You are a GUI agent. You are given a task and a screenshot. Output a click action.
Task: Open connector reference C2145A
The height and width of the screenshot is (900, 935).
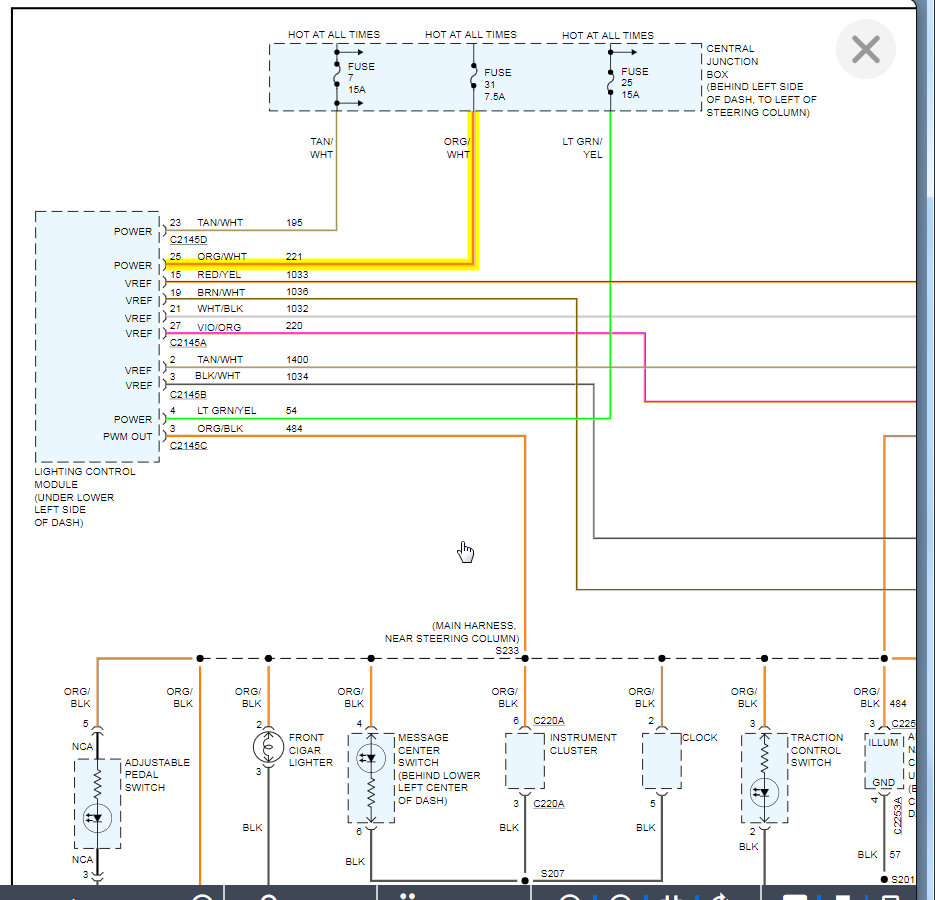[188, 343]
